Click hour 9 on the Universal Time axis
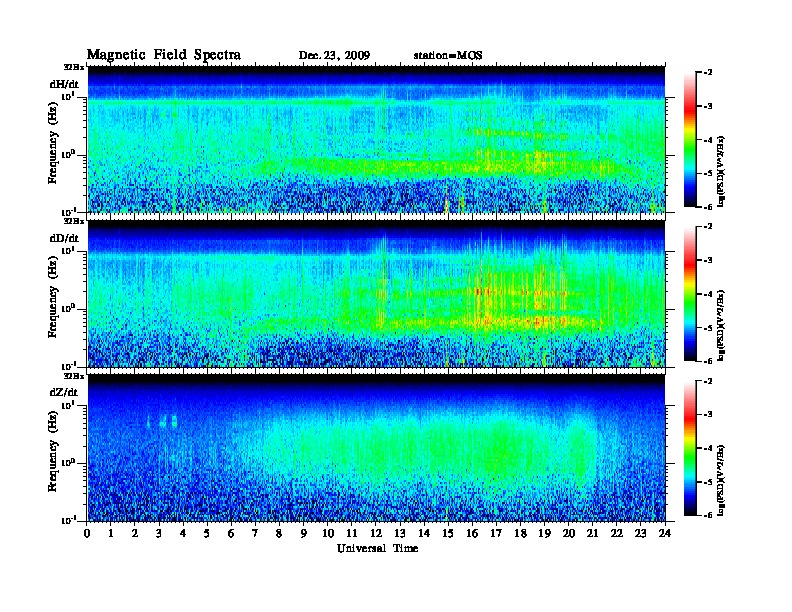 click(304, 533)
